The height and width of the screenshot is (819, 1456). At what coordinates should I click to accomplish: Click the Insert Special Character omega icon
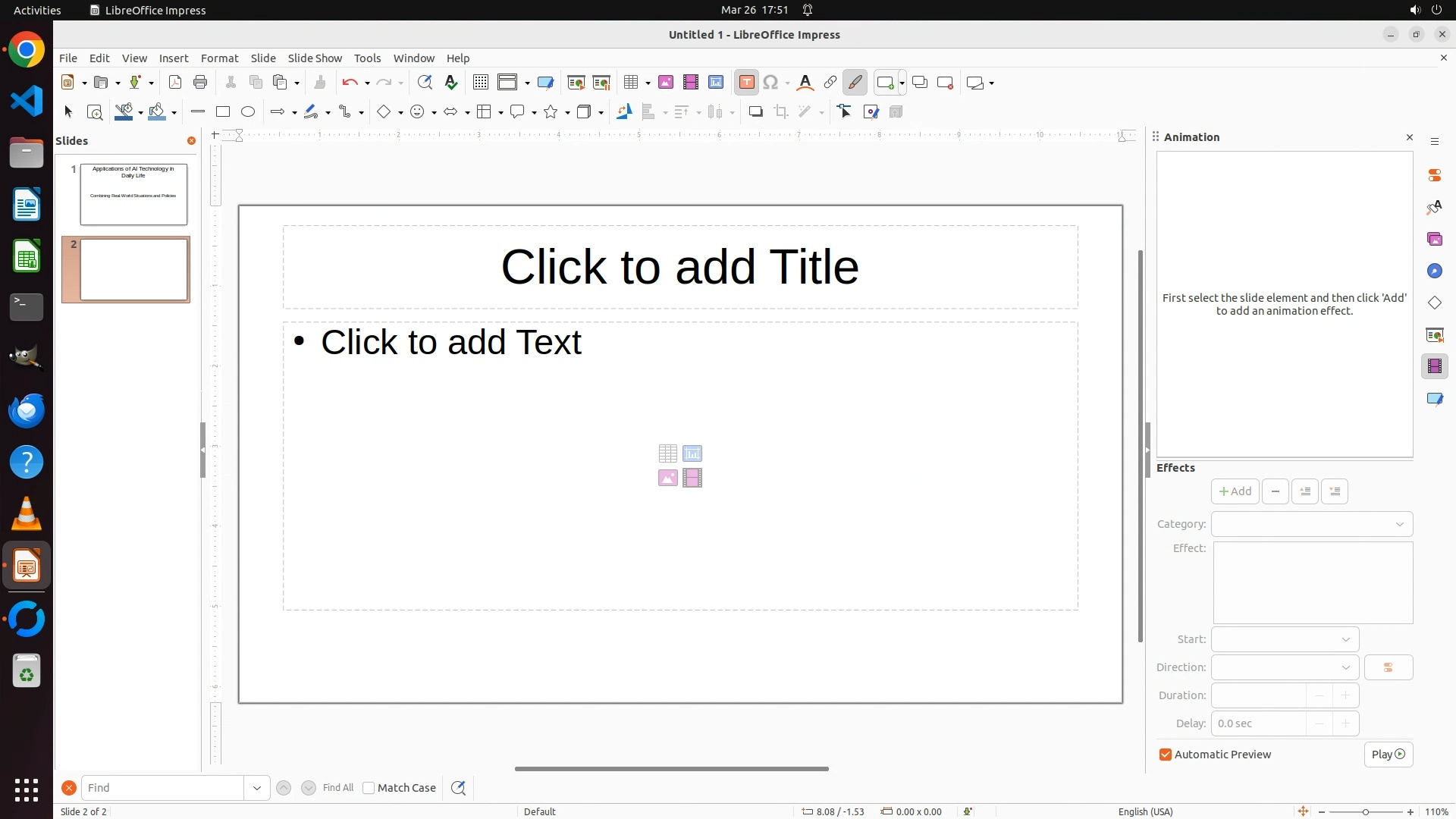coord(770,83)
